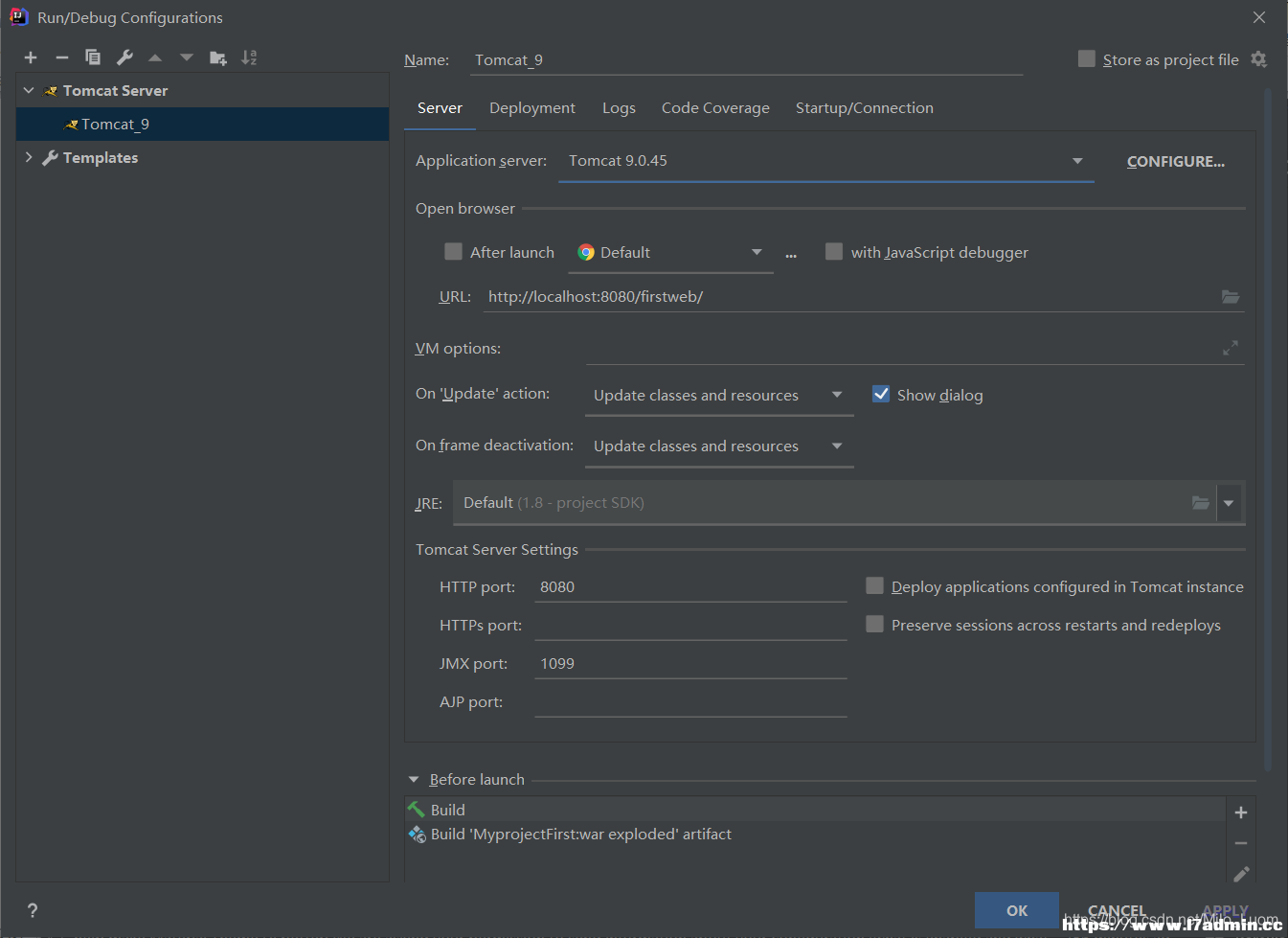Click browser ellipsis button
The height and width of the screenshot is (938, 1288).
(x=791, y=255)
